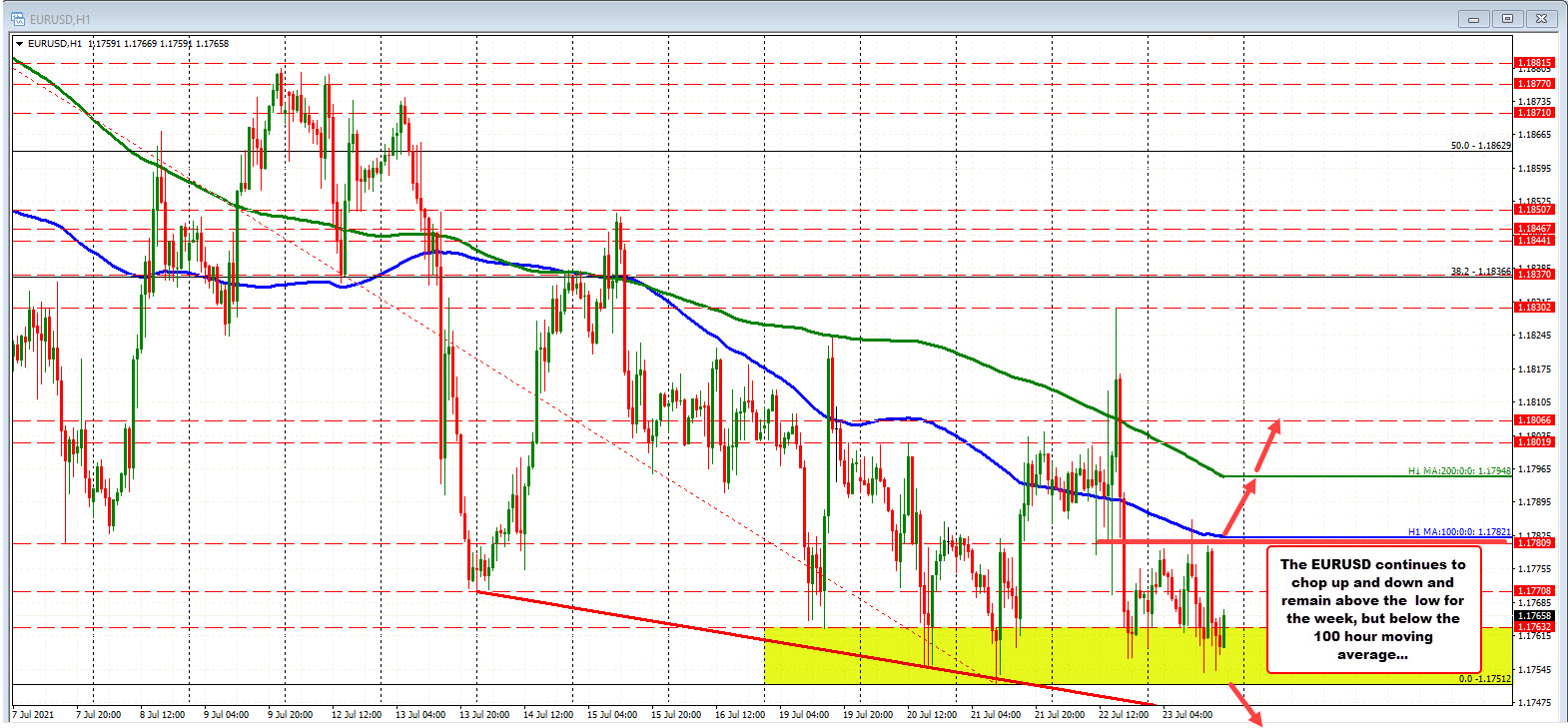Screen dimensions: 1568x728
Task: Select the 50.0 - 1.18629 Fibonacci label
Action: (1480, 146)
